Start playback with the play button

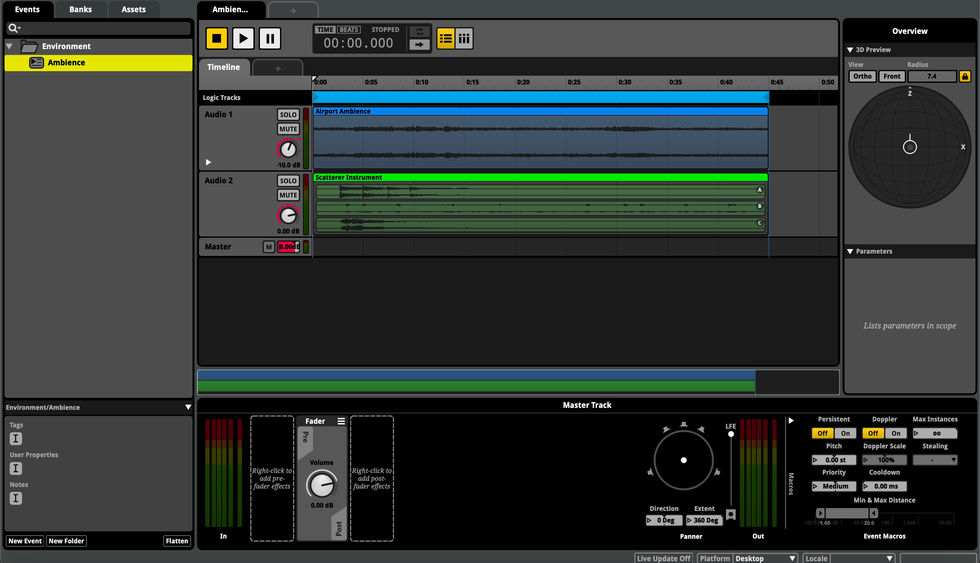point(243,38)
